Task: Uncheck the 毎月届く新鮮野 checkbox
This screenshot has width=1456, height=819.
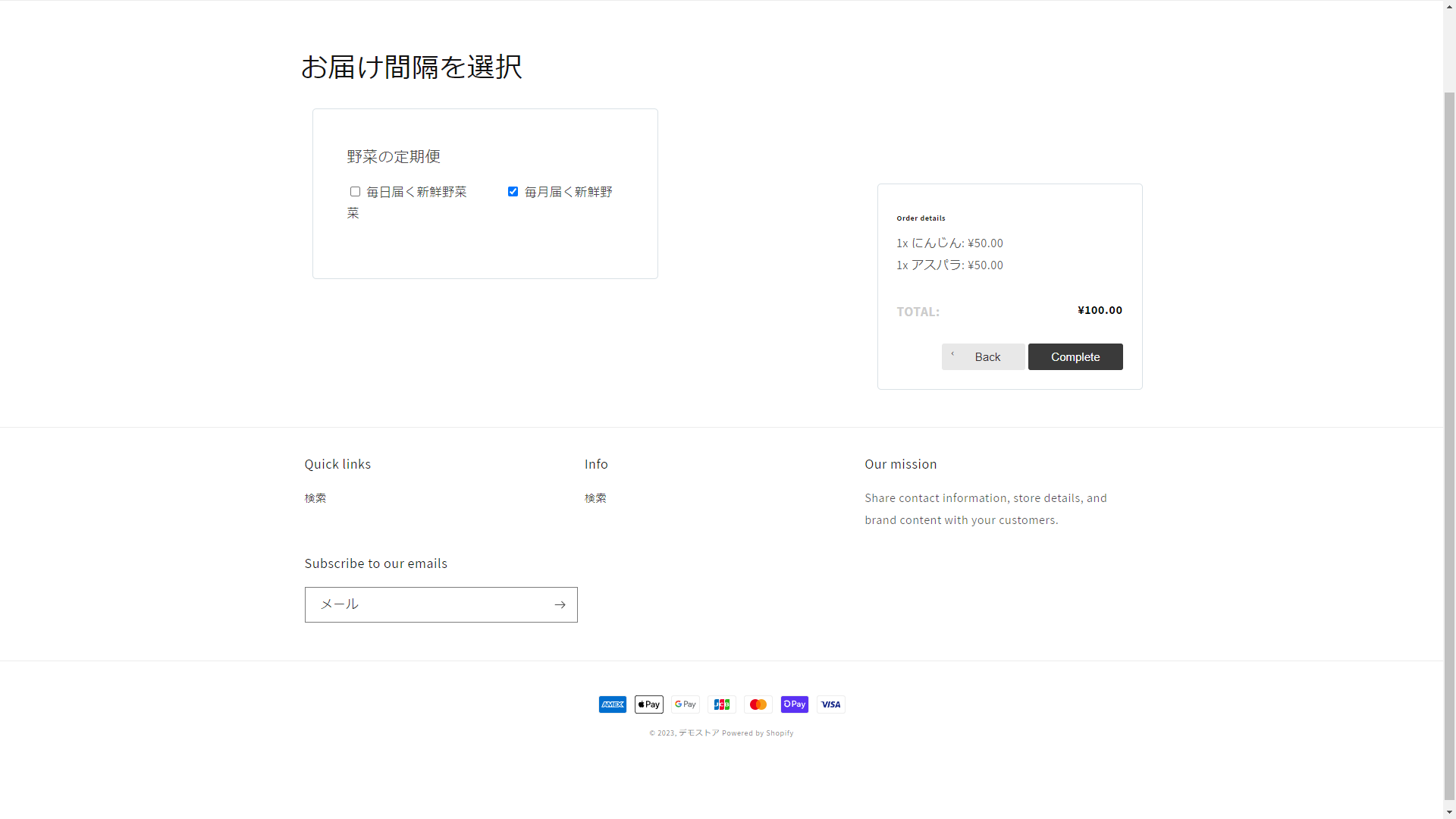Action: click(513, 191)
